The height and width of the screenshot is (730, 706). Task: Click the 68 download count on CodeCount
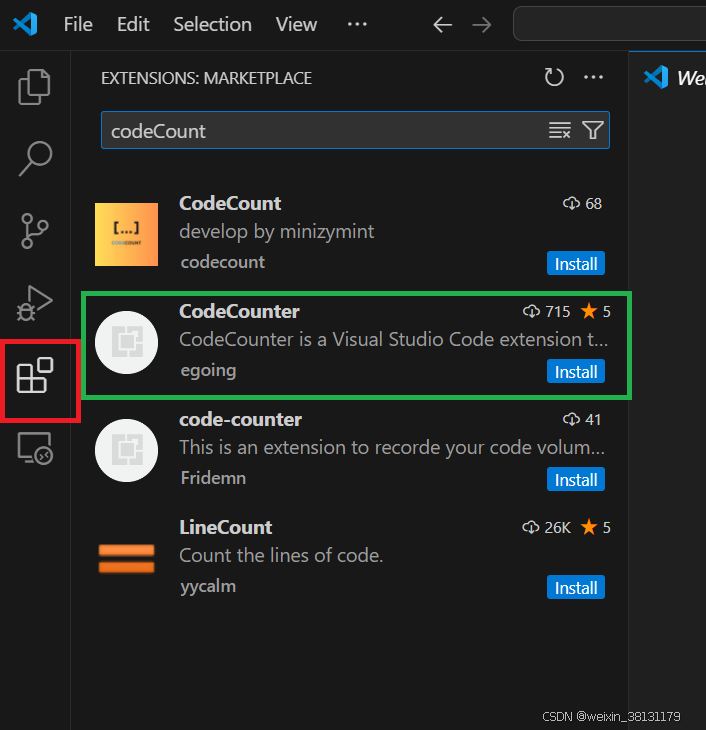(x=583, y=203)
